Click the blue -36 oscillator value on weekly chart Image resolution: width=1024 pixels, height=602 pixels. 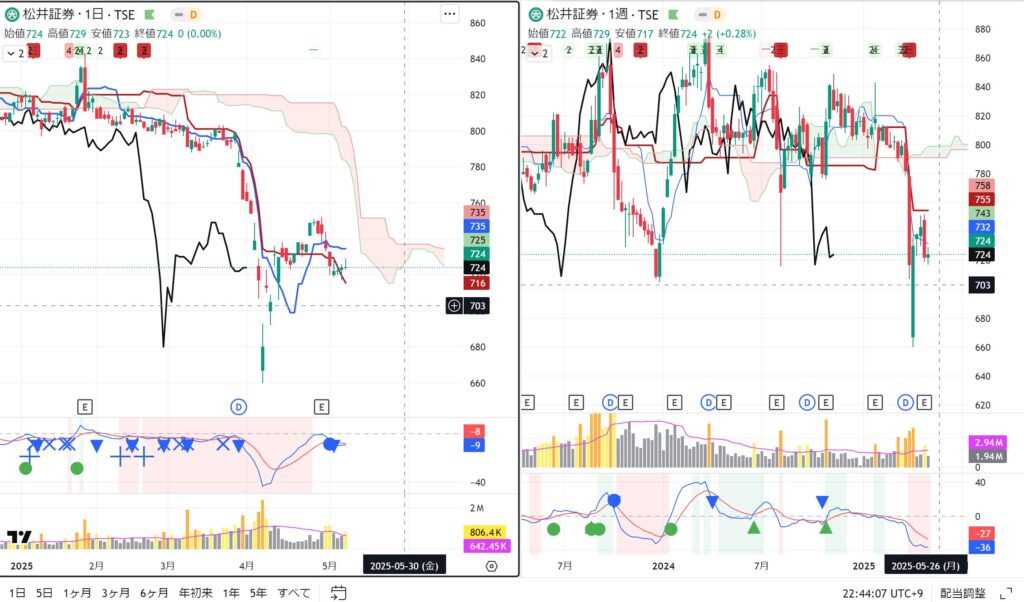point(982,547)
